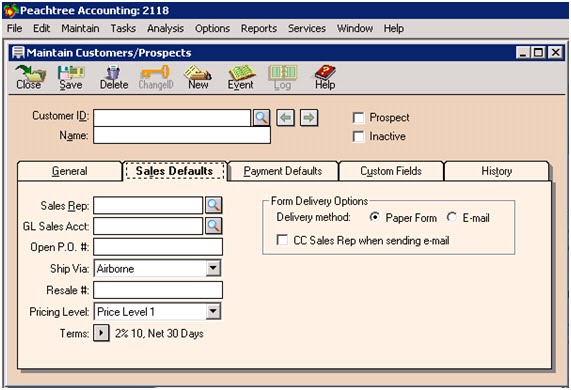Click the ChangeID key icon
571x390 pixels.
pyautogui.click(x=156, y=77)
